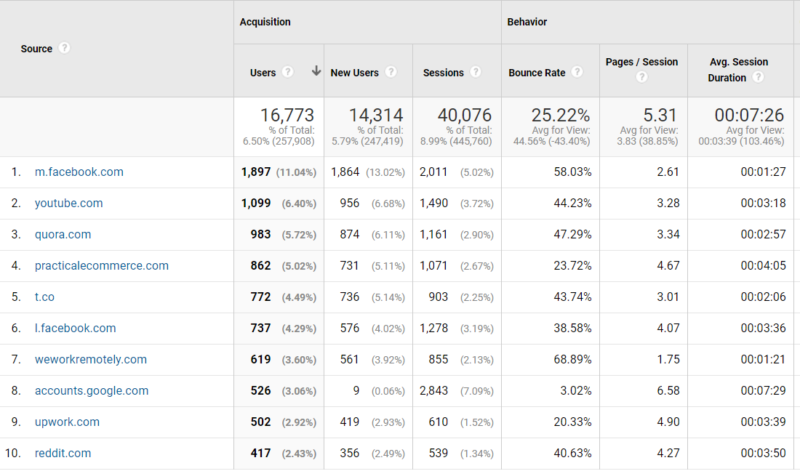Open the help icon next to New Users
The width and height of the screenshot is (800, 471).
(391, 72)
